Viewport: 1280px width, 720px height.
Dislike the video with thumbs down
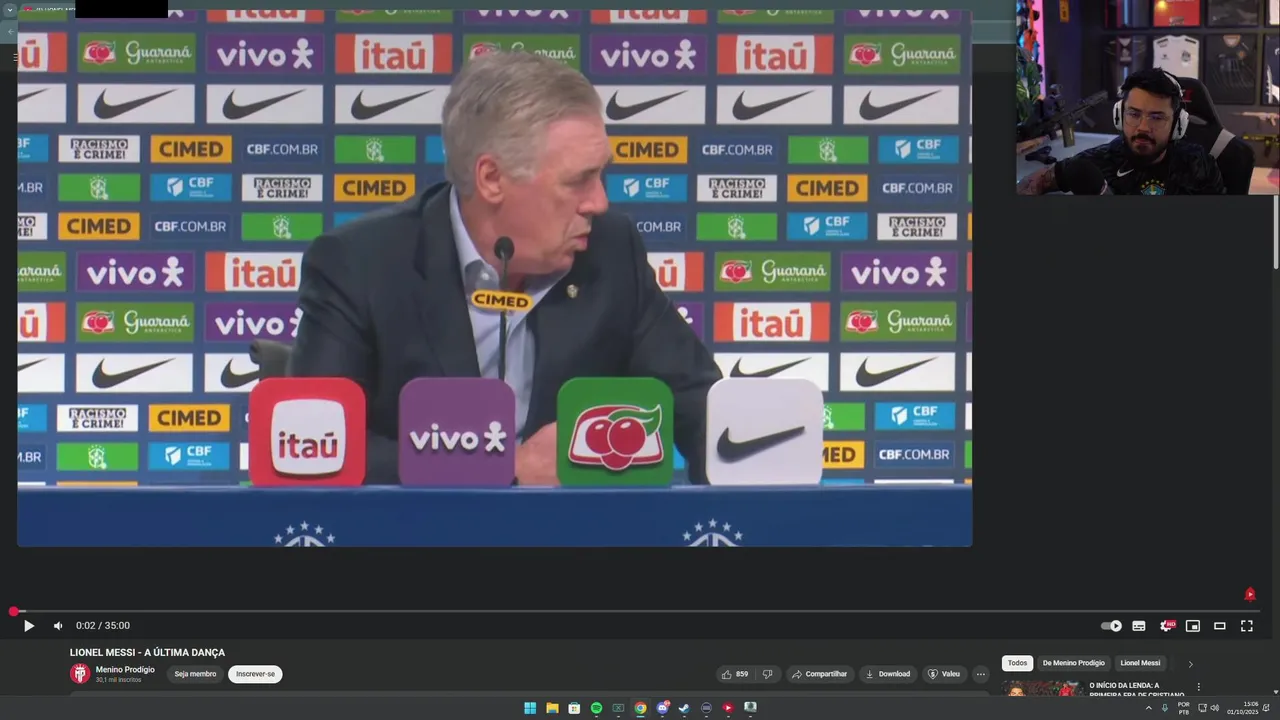click(x=767, y=674)
